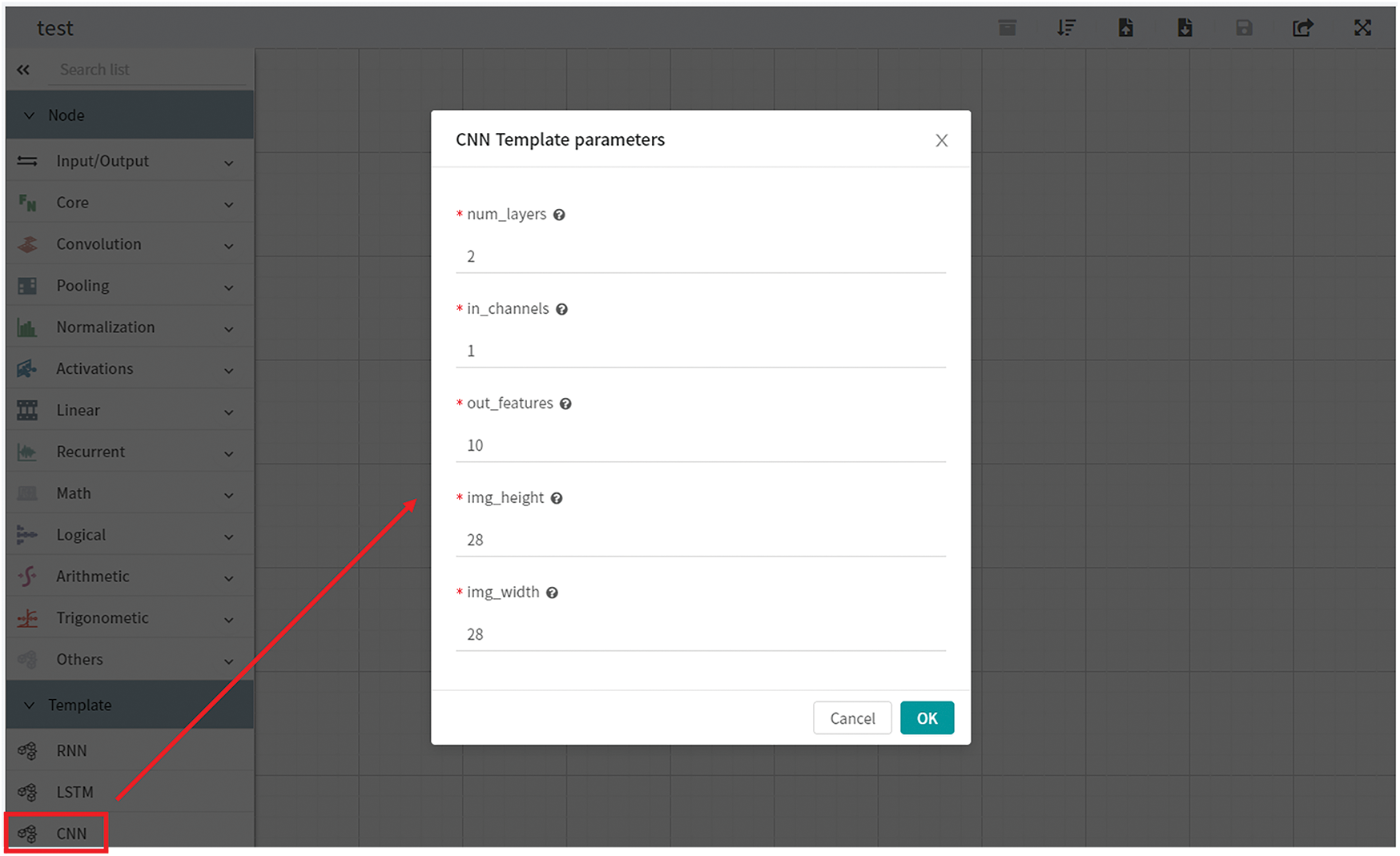This screenshot has width=1400, height=856.
Task: Click the help icon next to img_height
Action: 557,498
